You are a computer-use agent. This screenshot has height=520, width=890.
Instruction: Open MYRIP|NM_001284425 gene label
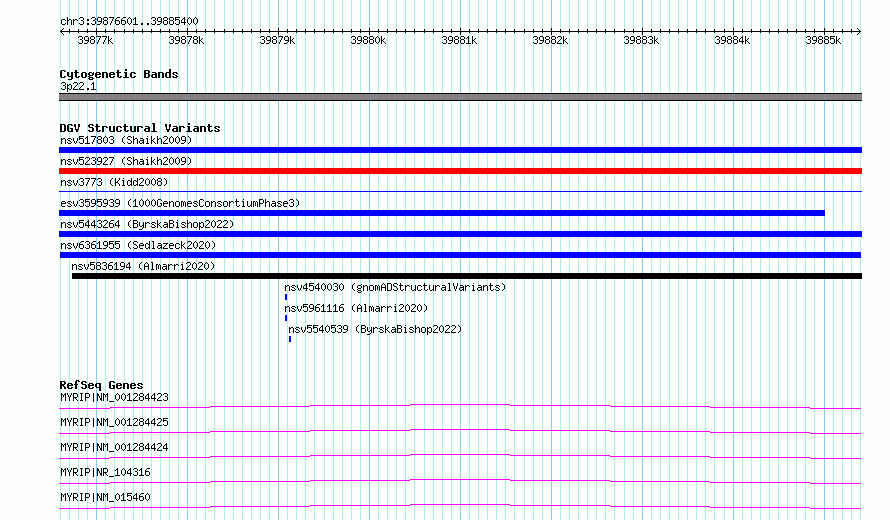click(x=114, y=422)
